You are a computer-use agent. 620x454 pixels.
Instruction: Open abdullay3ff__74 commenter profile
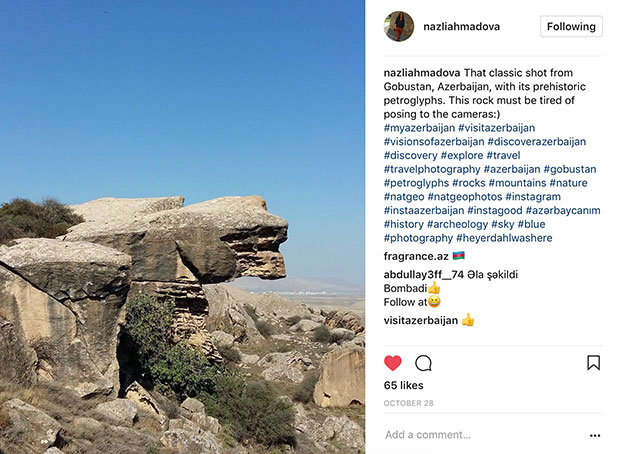pos(423,274)
